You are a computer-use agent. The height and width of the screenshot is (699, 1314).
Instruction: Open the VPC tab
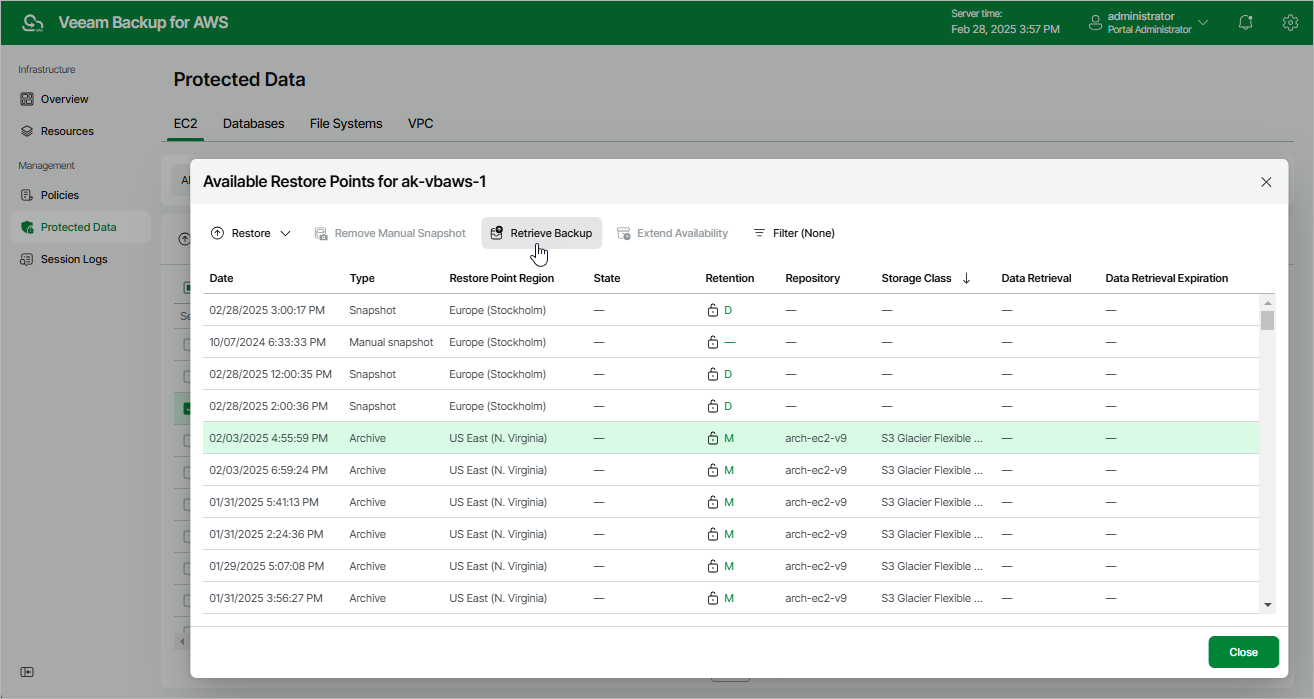tap(420, 124)
